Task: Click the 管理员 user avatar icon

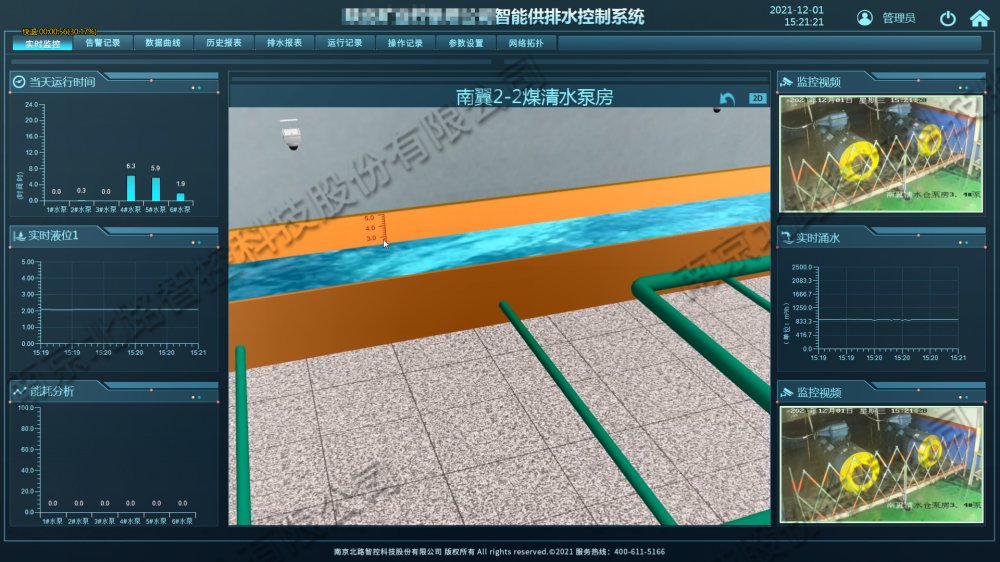Action: (x=865, y=18)
